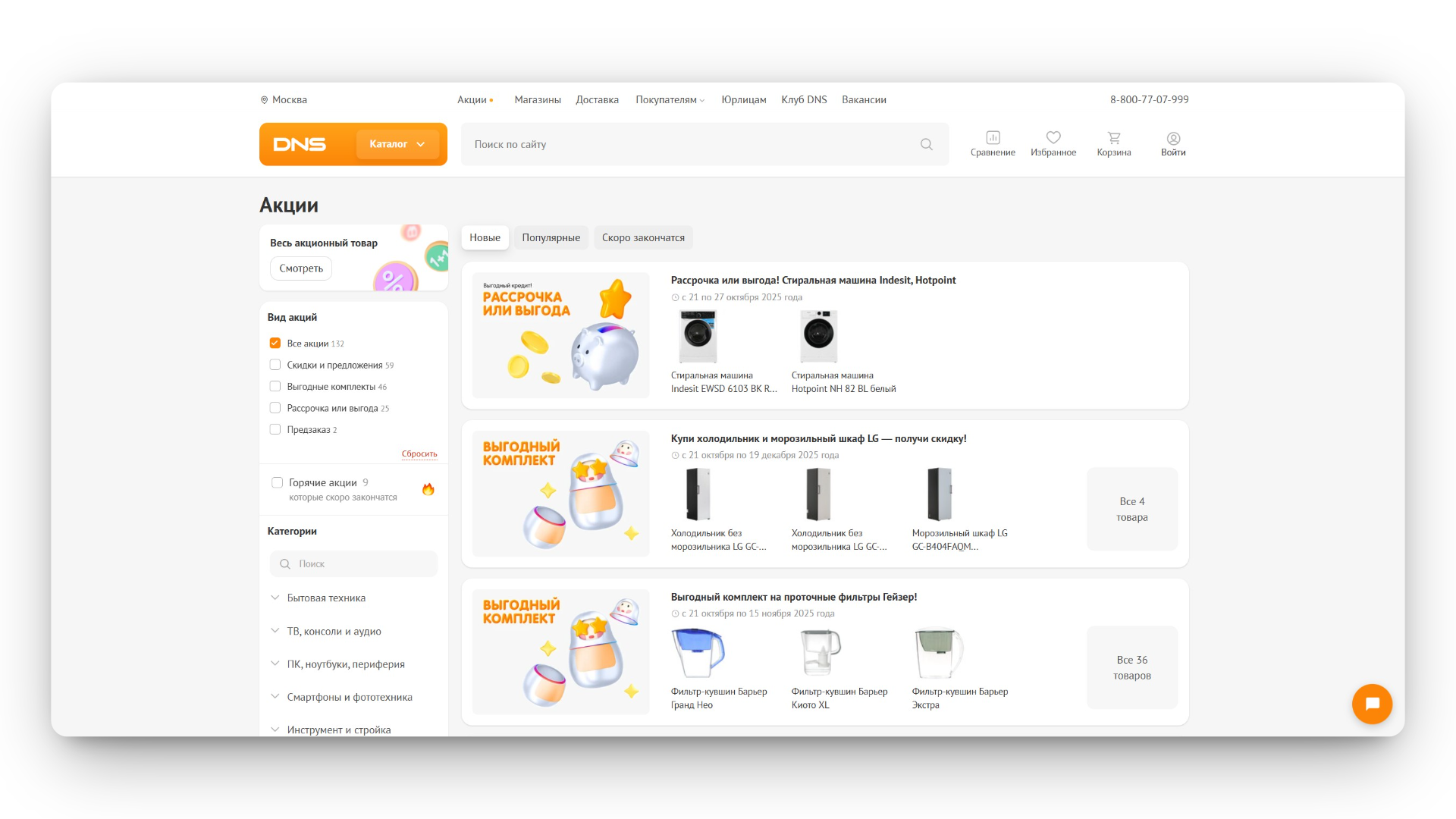
Task: Open the Сравнение comparison icon
Action: click(993, 138)
